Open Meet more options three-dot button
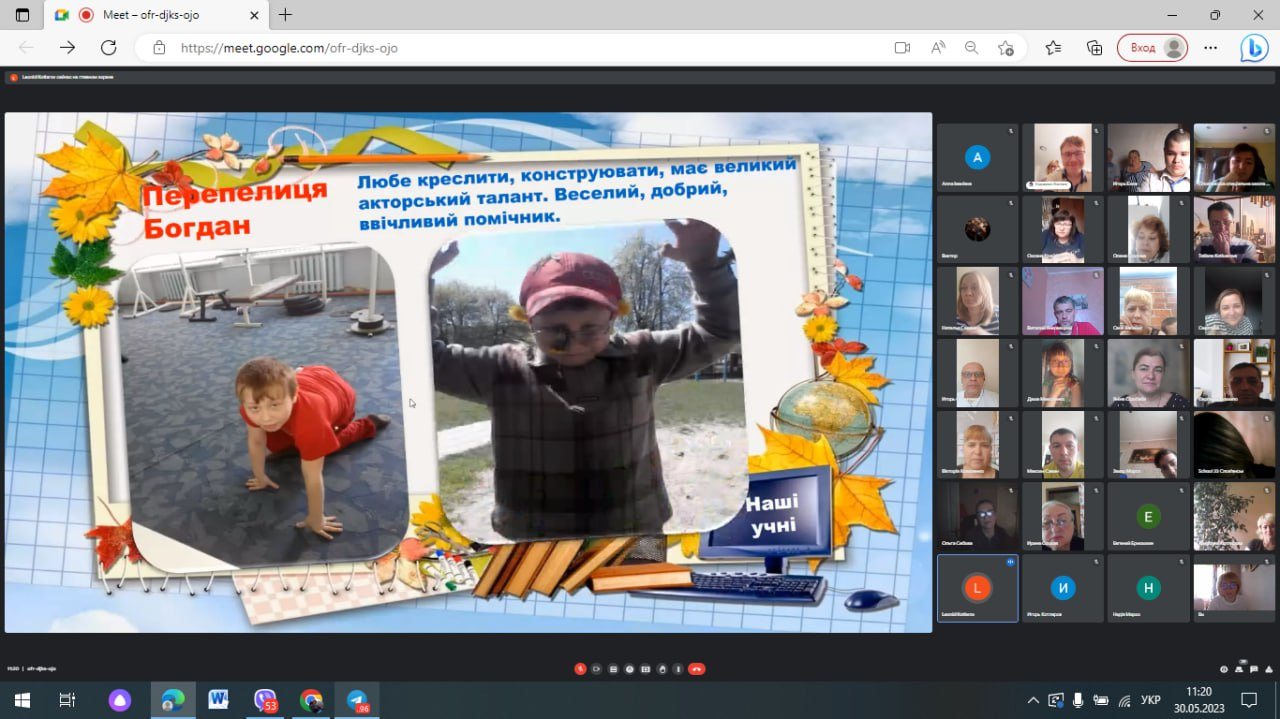The height and width of the screenshot is (719, 1280). click(x=678, y=669)
